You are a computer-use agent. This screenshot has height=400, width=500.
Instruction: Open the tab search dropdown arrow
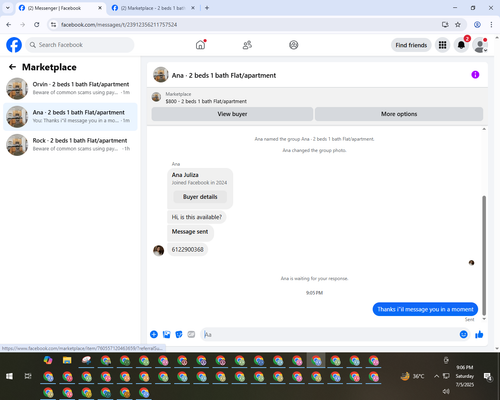(x=8, y=8)
